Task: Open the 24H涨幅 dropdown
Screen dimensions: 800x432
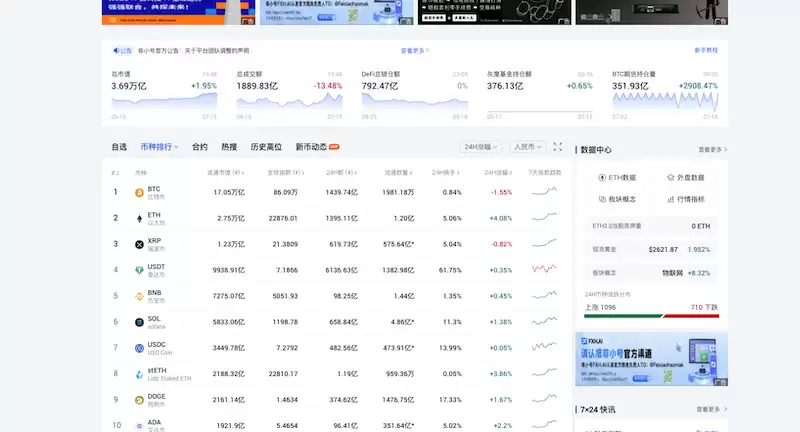Action: coord(482,147)
